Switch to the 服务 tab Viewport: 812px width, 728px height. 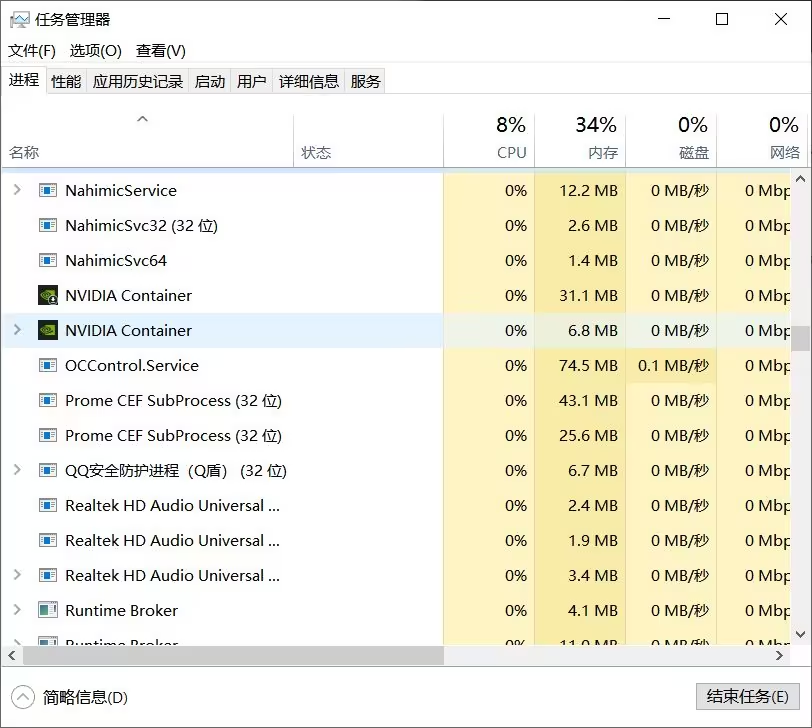tap(365, 82)
